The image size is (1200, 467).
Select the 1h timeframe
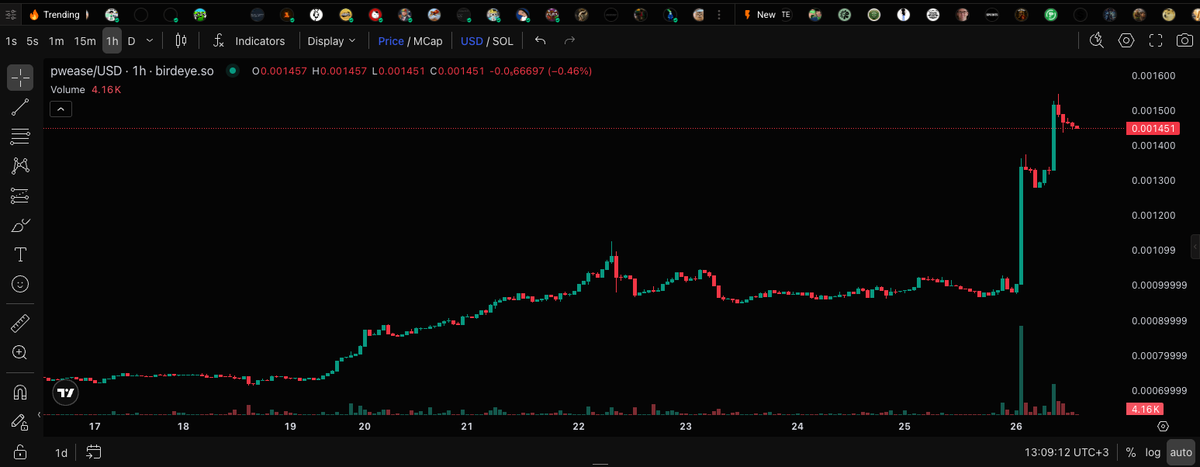[112, 41]
